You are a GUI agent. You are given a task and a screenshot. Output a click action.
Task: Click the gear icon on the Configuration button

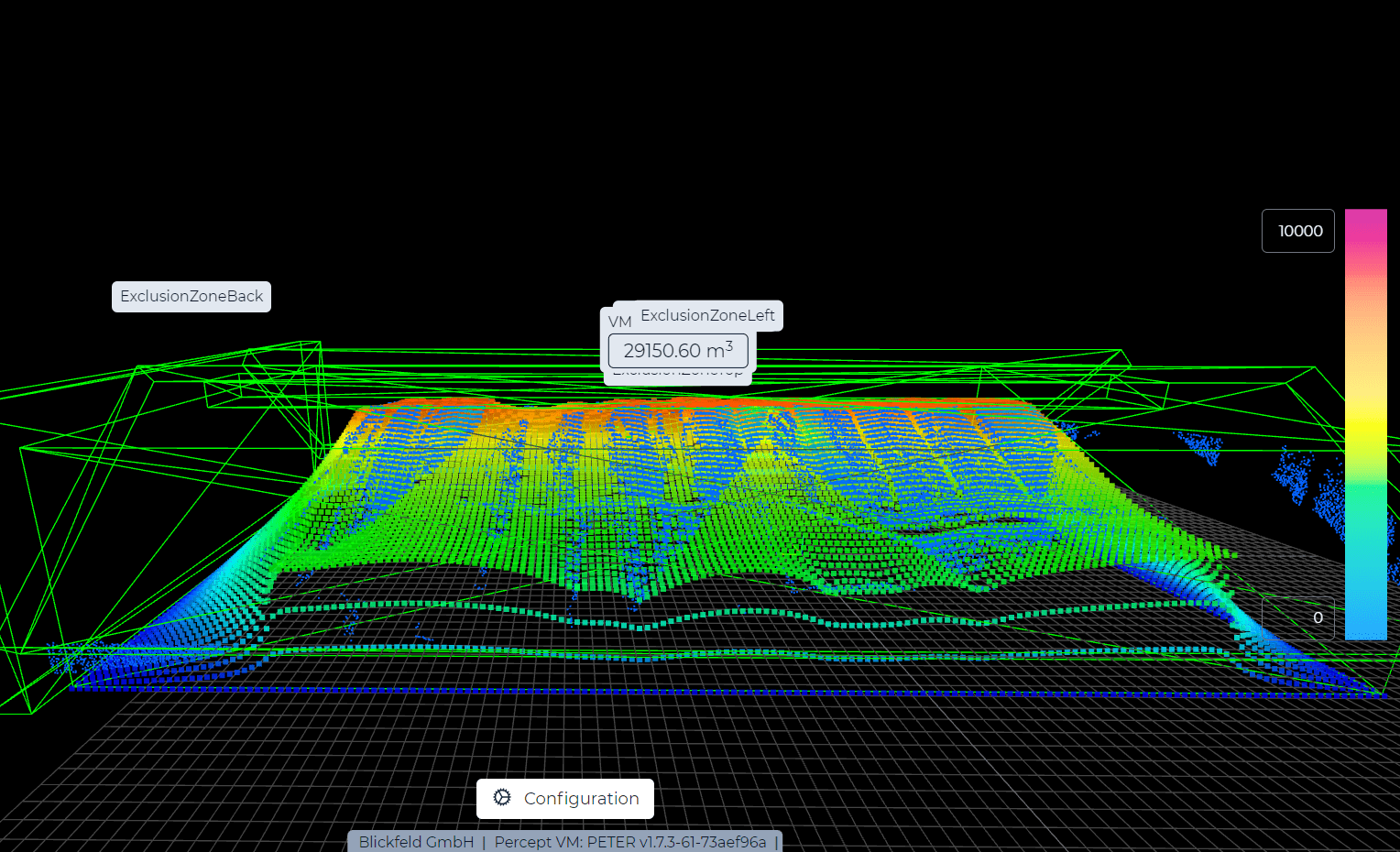502,798
